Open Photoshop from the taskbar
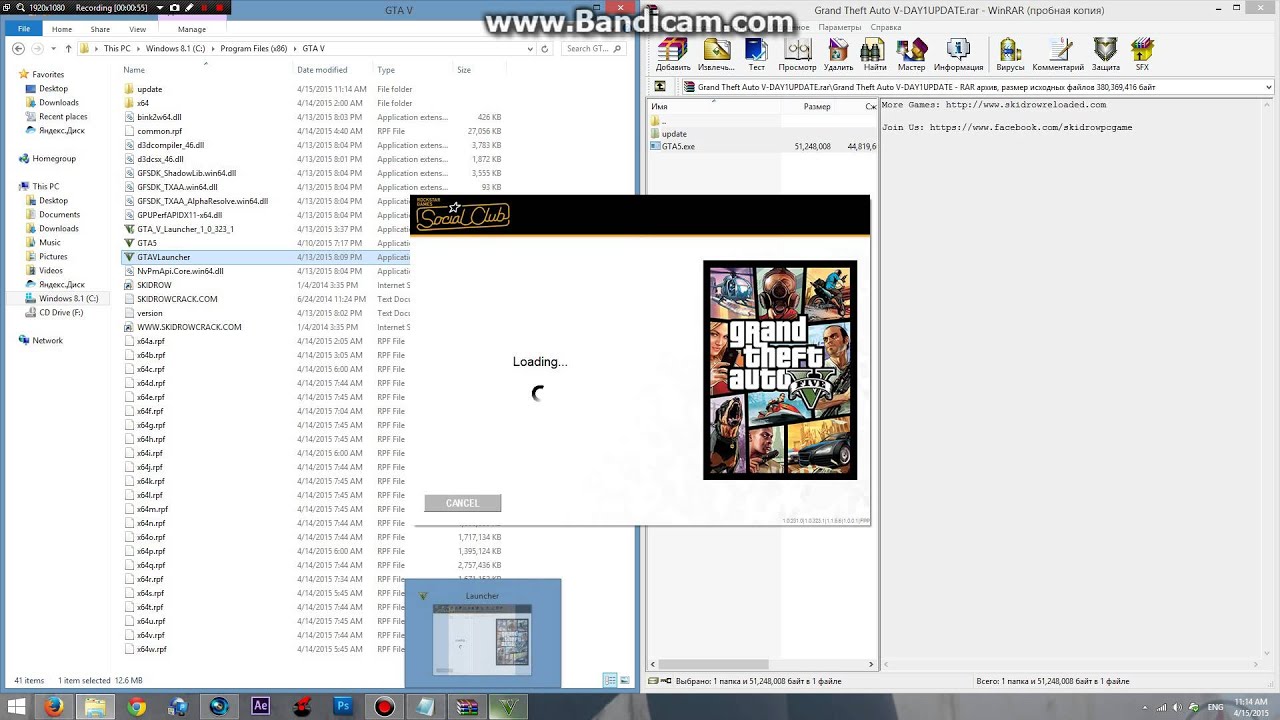The image size is (1280, 720). pyautogui.click(x=343, y=706)
